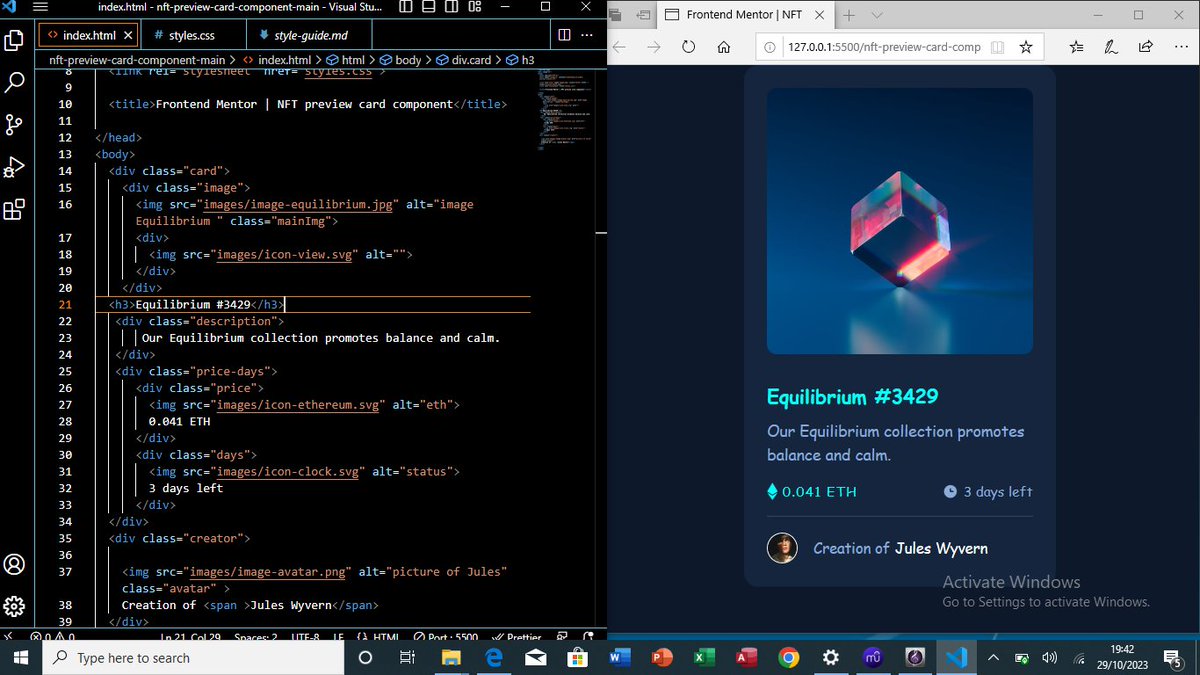
Task: Stop Live Server on Port 5500
Action: tap(446, 636)
